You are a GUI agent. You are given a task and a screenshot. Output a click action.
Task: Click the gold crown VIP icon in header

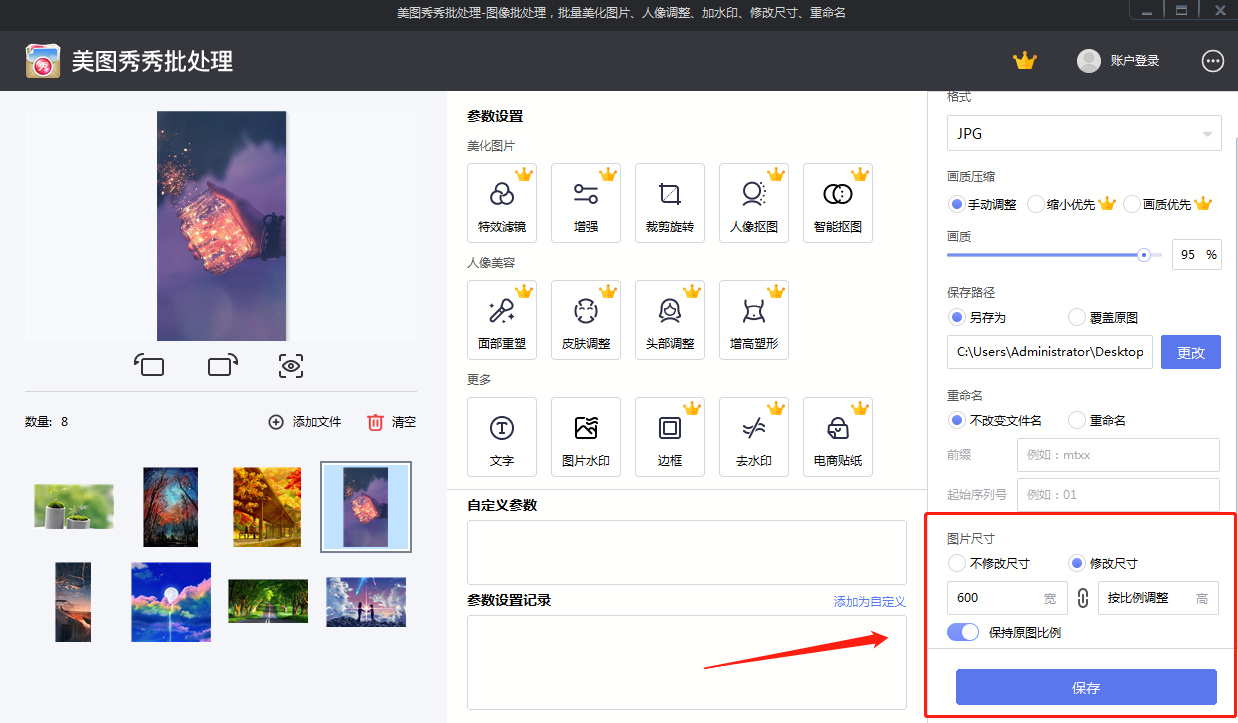(1025, 61)
